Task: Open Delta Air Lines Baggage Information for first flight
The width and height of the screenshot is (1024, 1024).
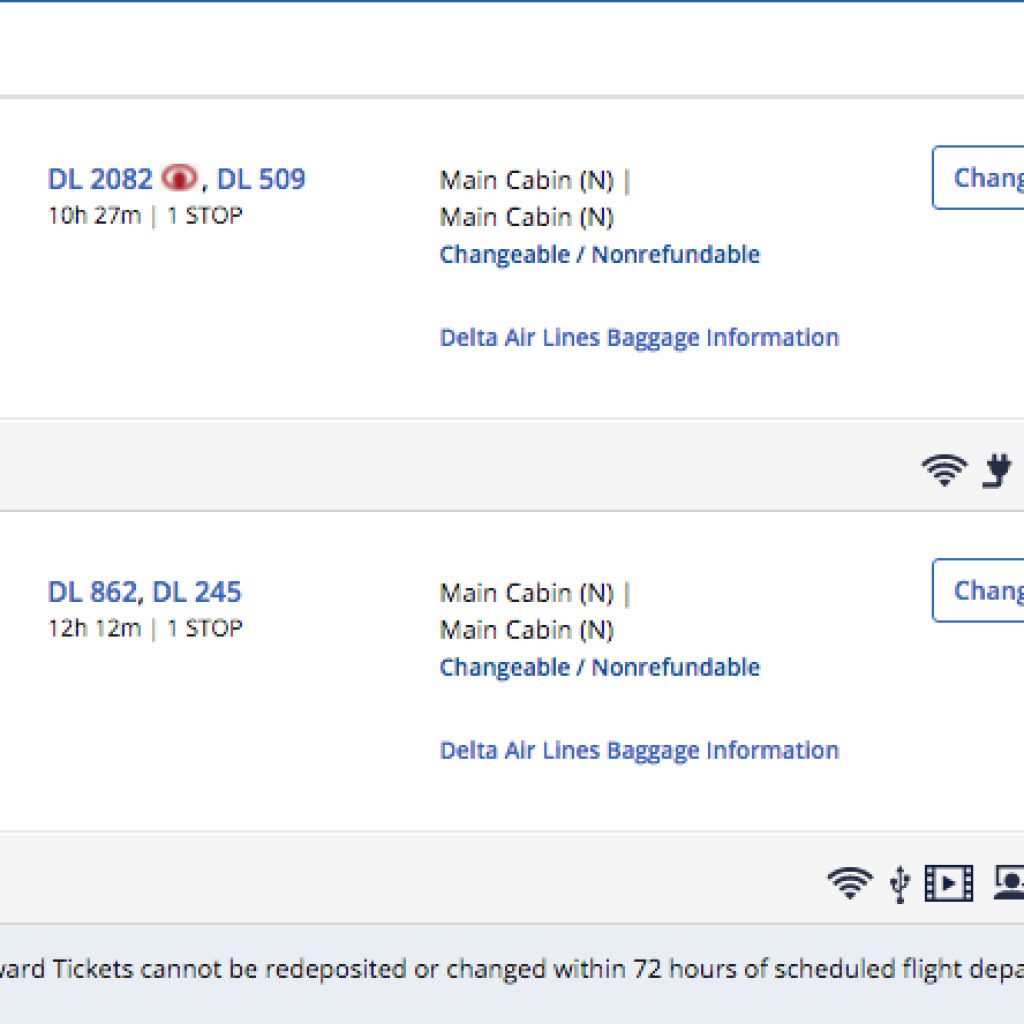Action: pos(639,338)
